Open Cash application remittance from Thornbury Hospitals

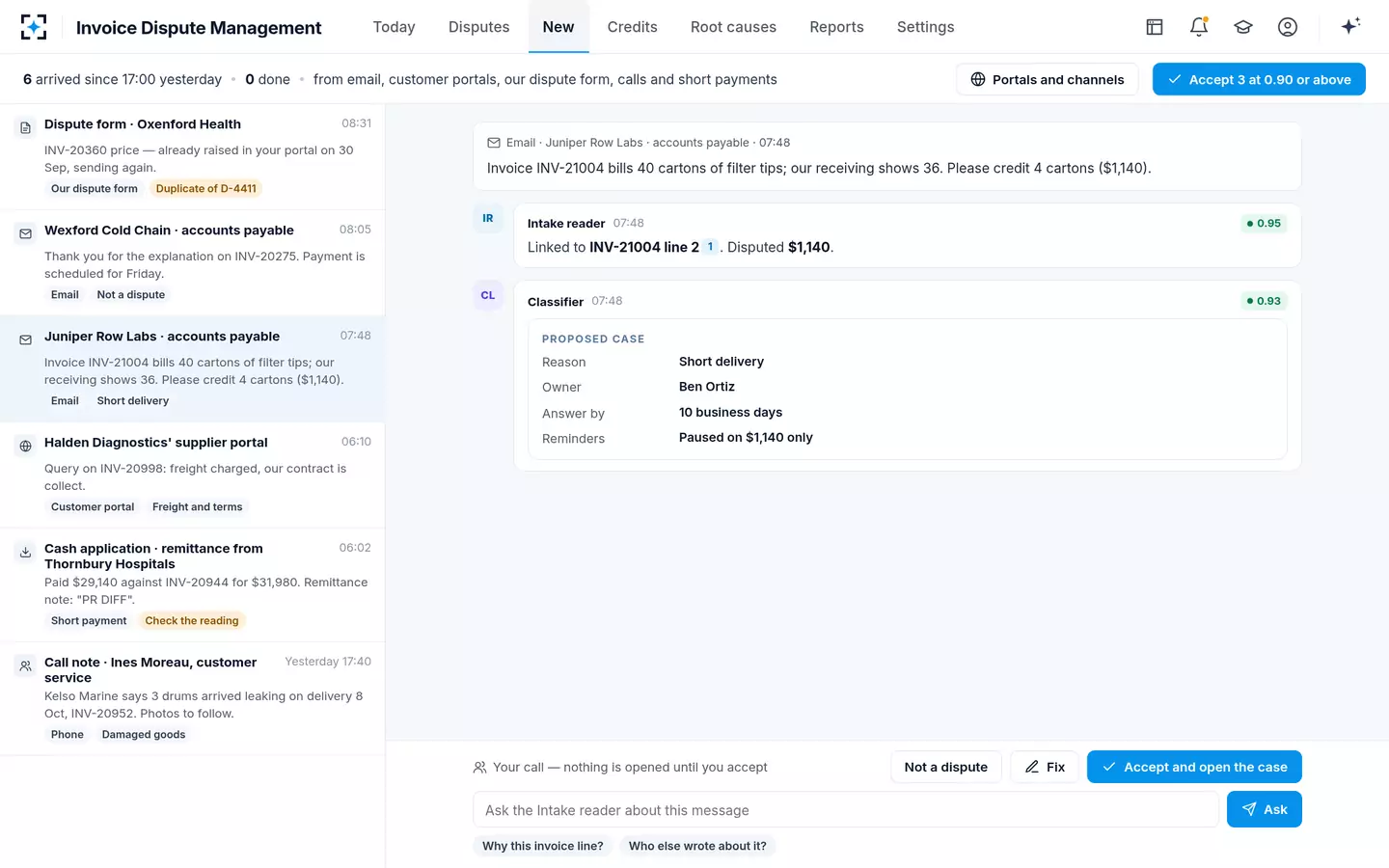[193, 585]
